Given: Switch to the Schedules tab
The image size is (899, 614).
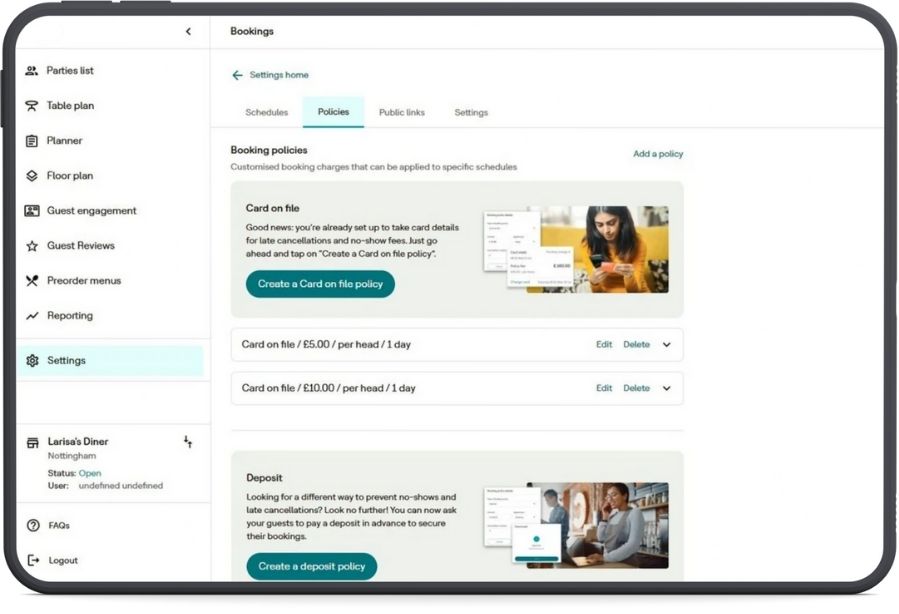Looking at the screenshot, I should tap(267, 112).
